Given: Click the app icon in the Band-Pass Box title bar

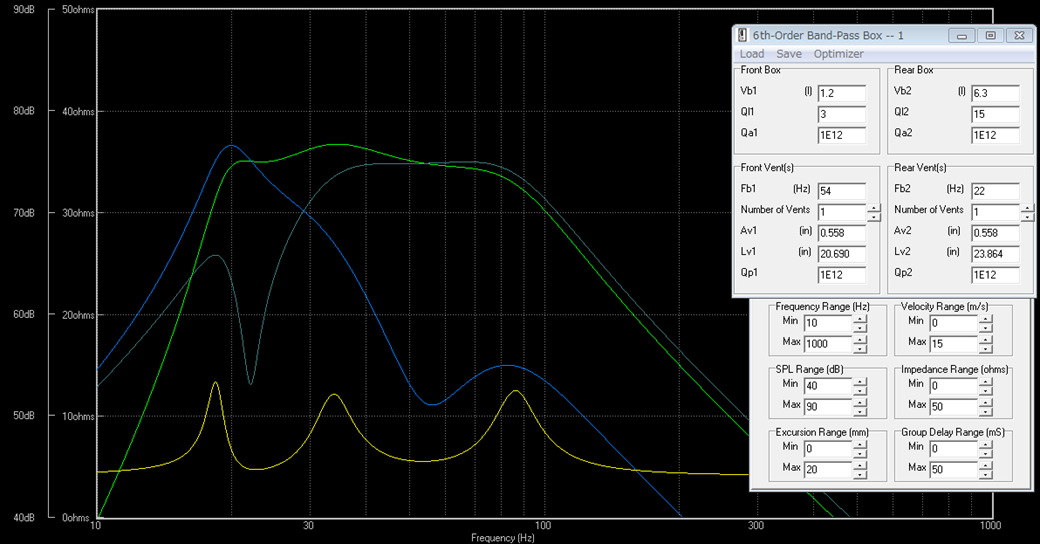Looking at the screenshot, I should click(743, 35).
